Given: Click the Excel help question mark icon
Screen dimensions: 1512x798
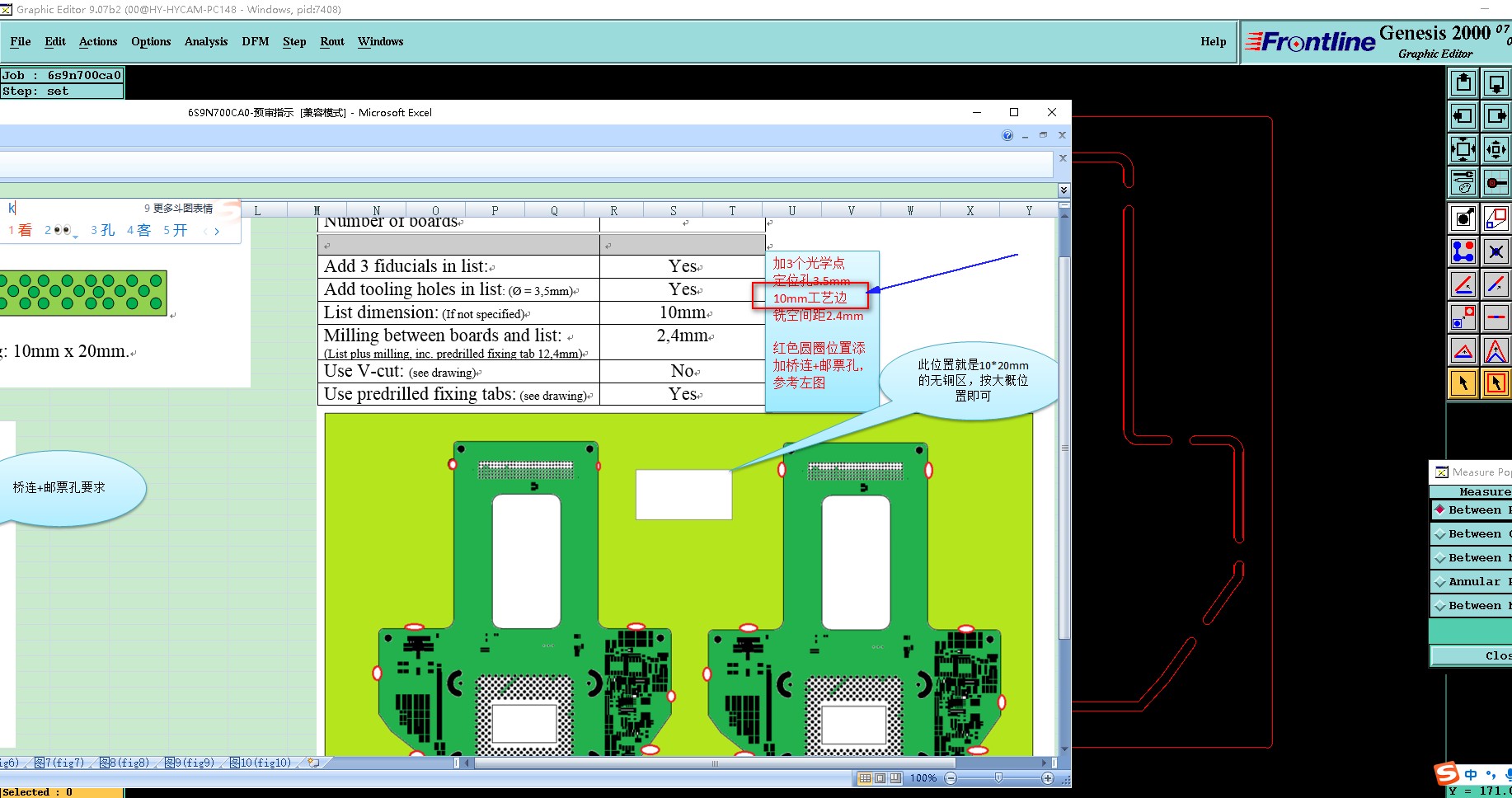Looking at the screenshot, I should [x=1007, y=135].
